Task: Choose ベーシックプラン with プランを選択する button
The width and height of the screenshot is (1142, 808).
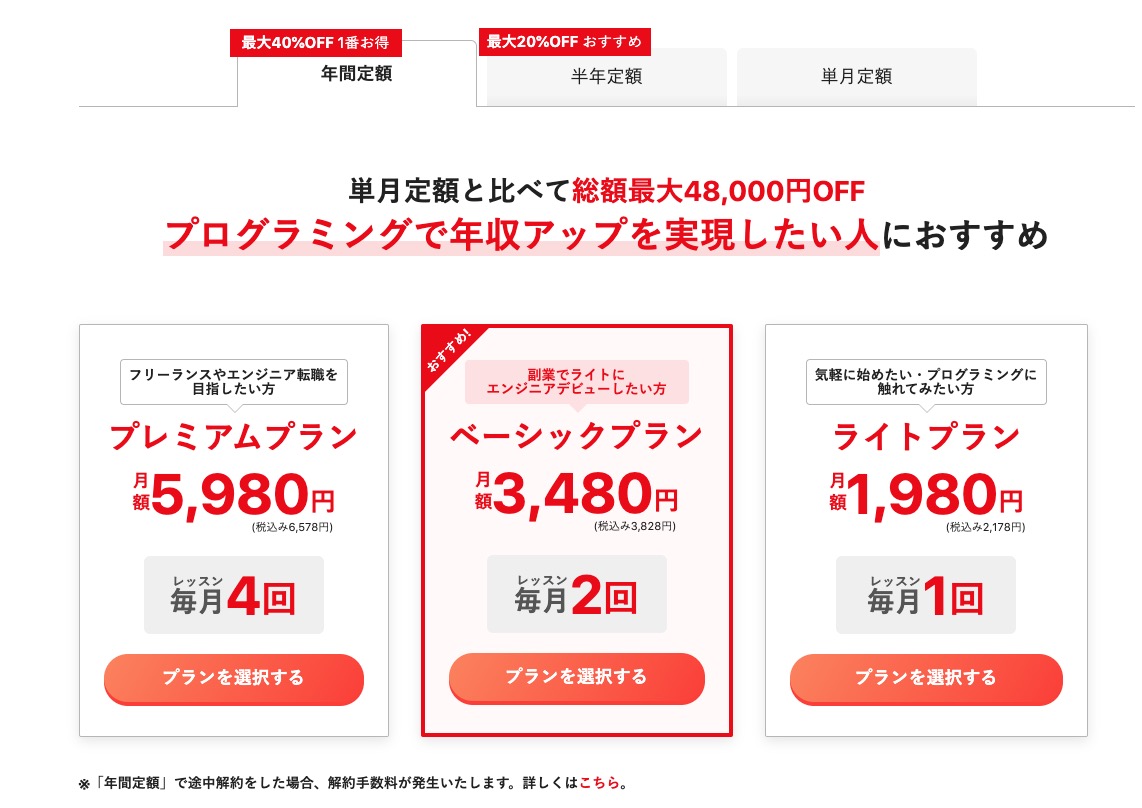Action: coord(577,678)
